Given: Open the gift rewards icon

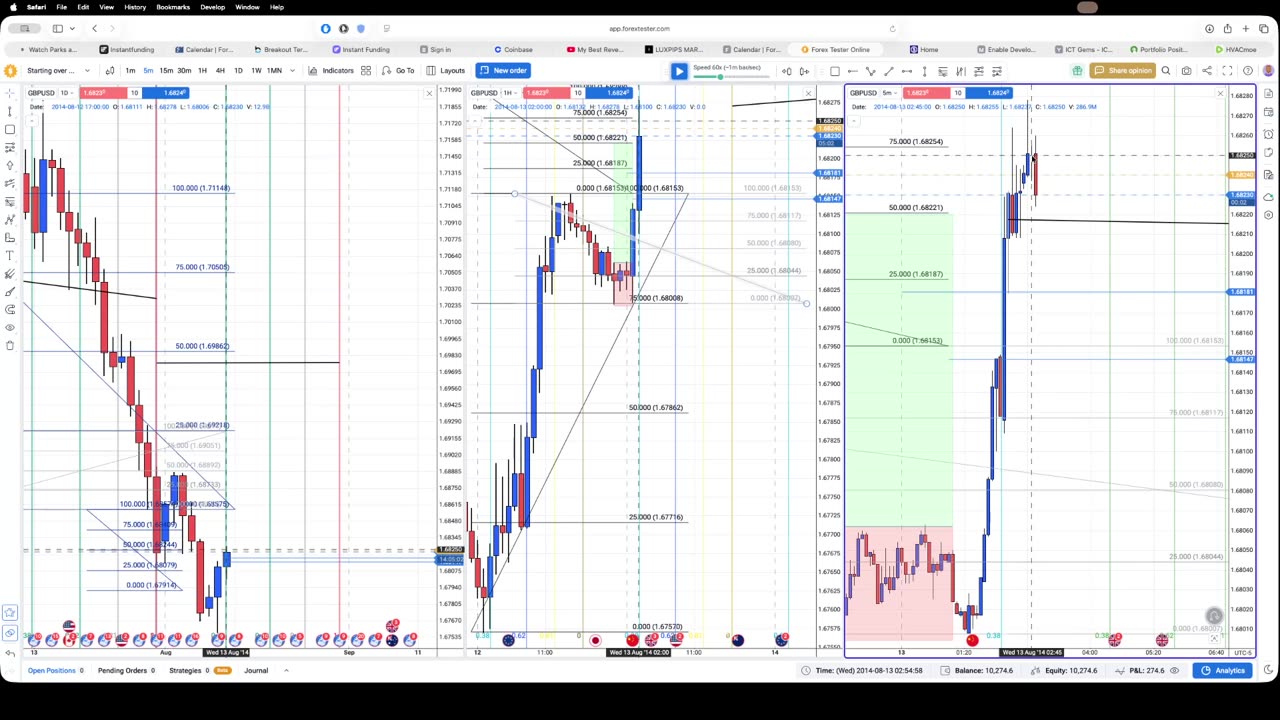Looking at the screenshot, I should coord(1077,70).
